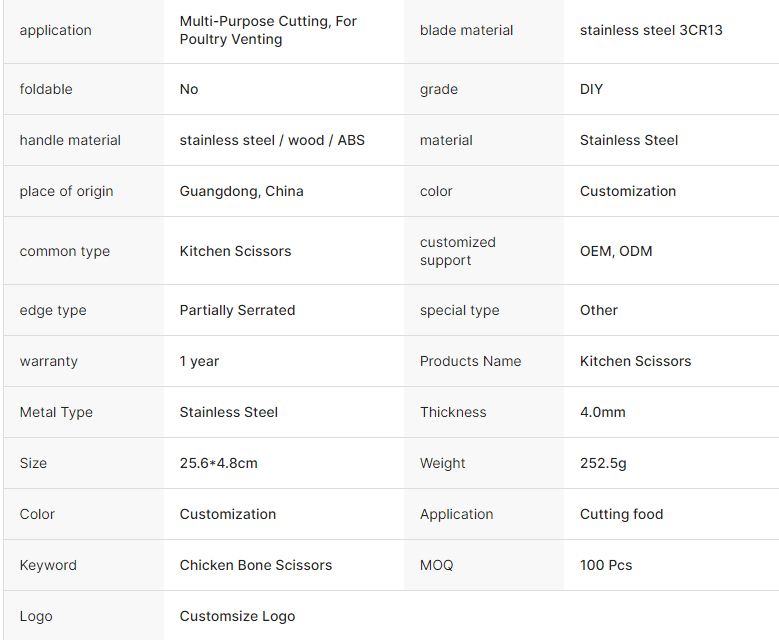779x640 pixels.
Task: Click the "Products Name" label
Action: point(470,361)
